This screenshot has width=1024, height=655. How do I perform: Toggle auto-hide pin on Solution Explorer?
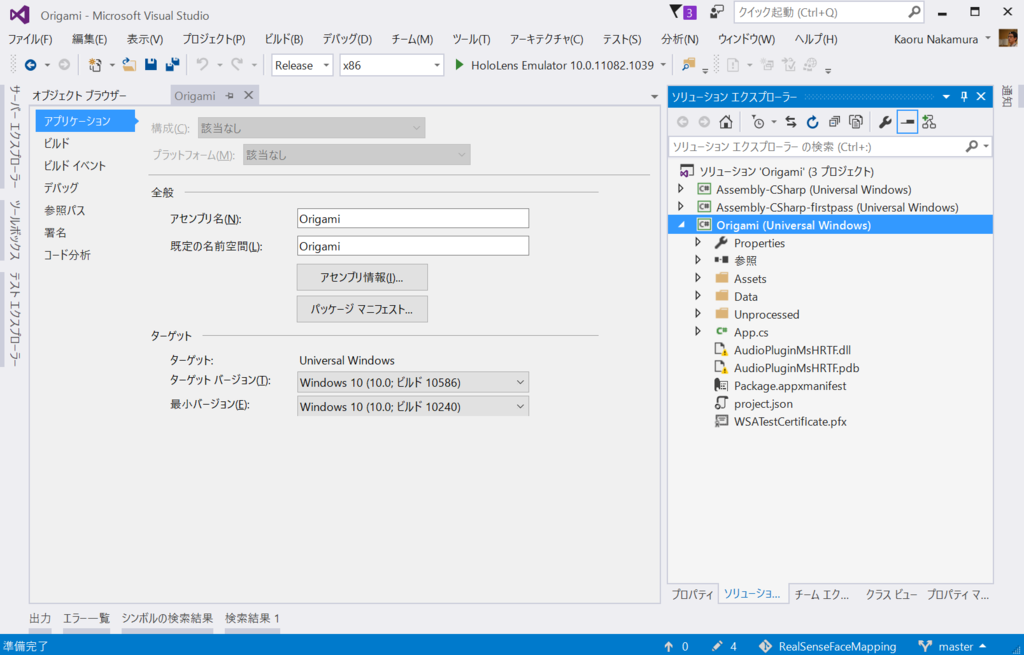tap(964, 97)
